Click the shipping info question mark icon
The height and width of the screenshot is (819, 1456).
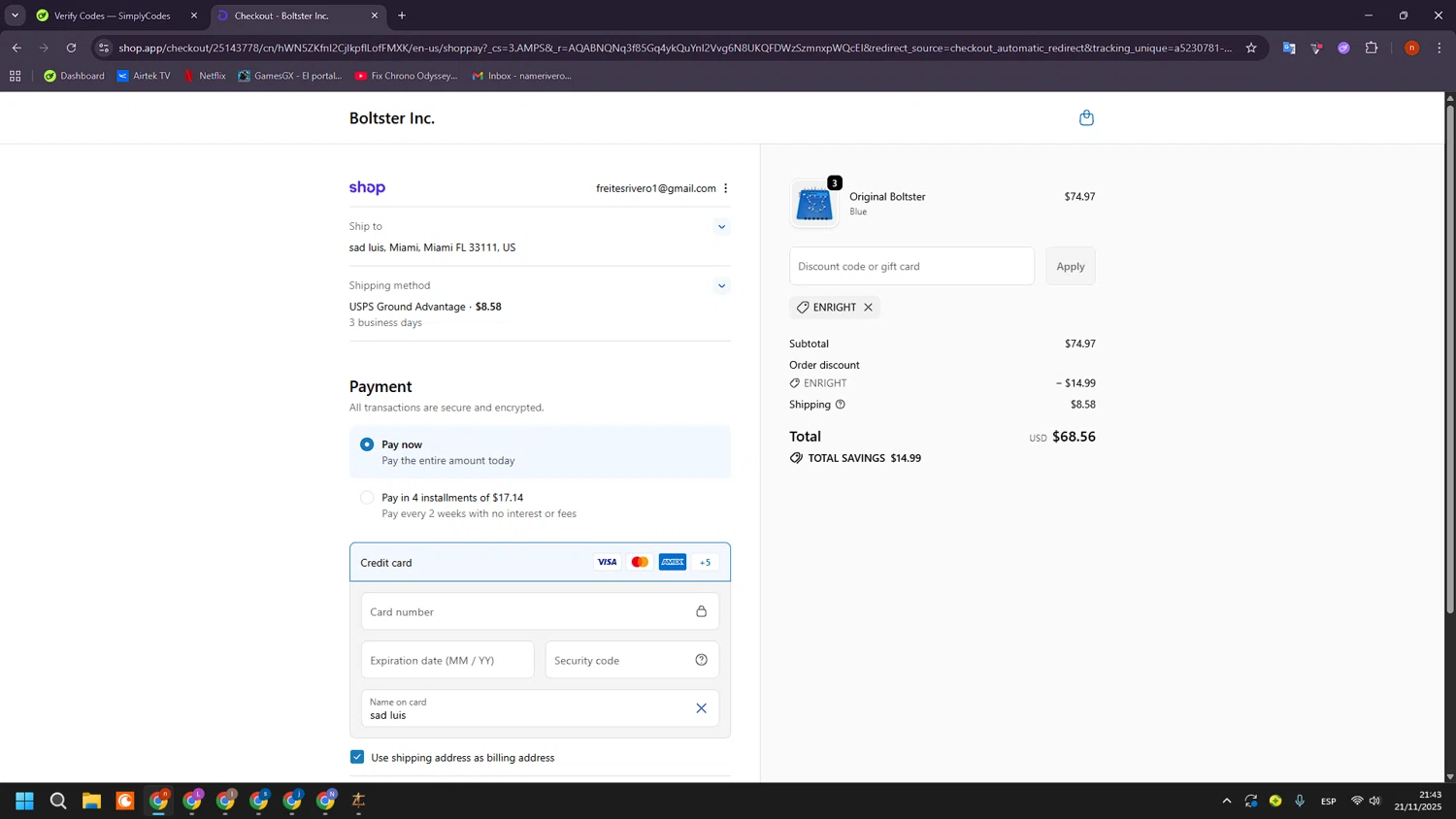pyautogui.click(x=841, y=405)
